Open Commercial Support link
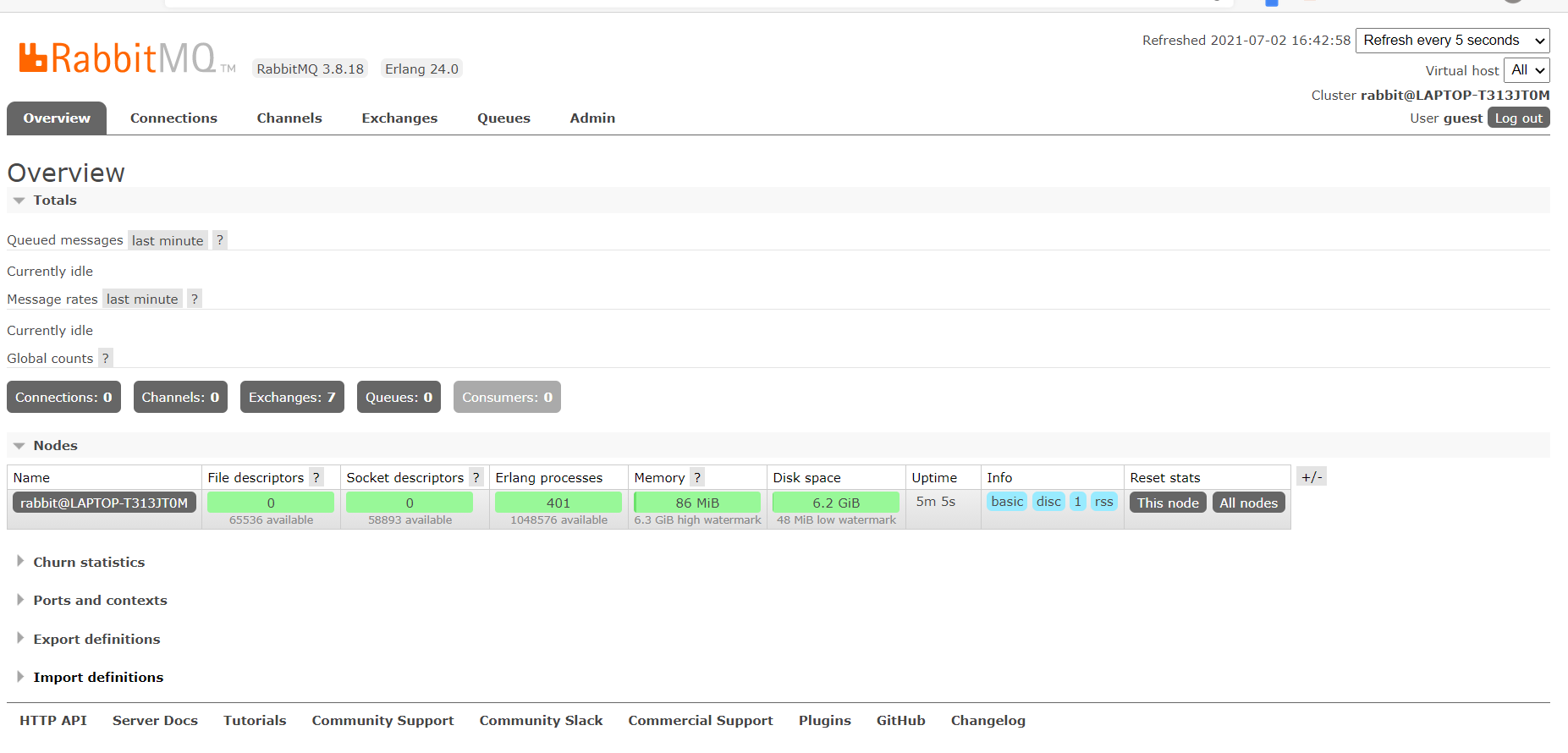 point(701,721)
